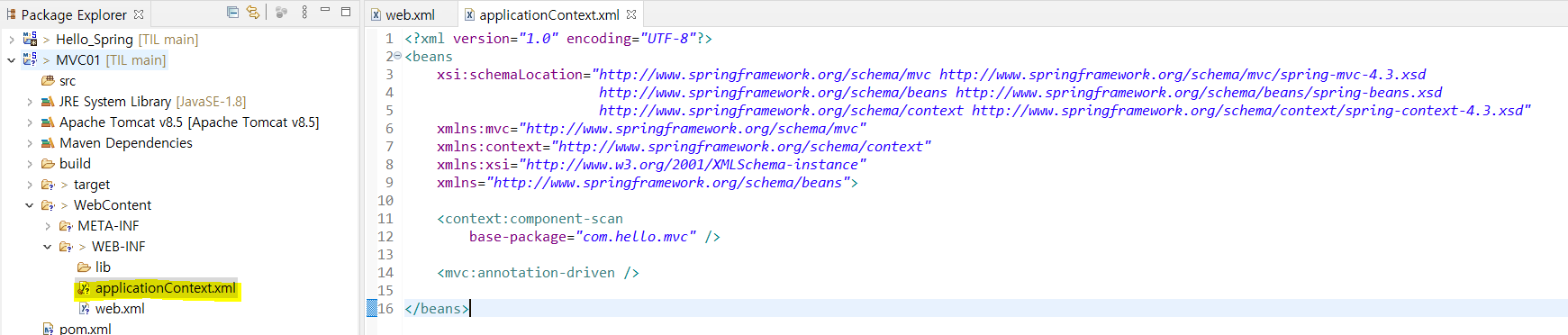Select applicationContext.xml in the tree
Viewport: 1568px width, 335px height.
[166, 288]
